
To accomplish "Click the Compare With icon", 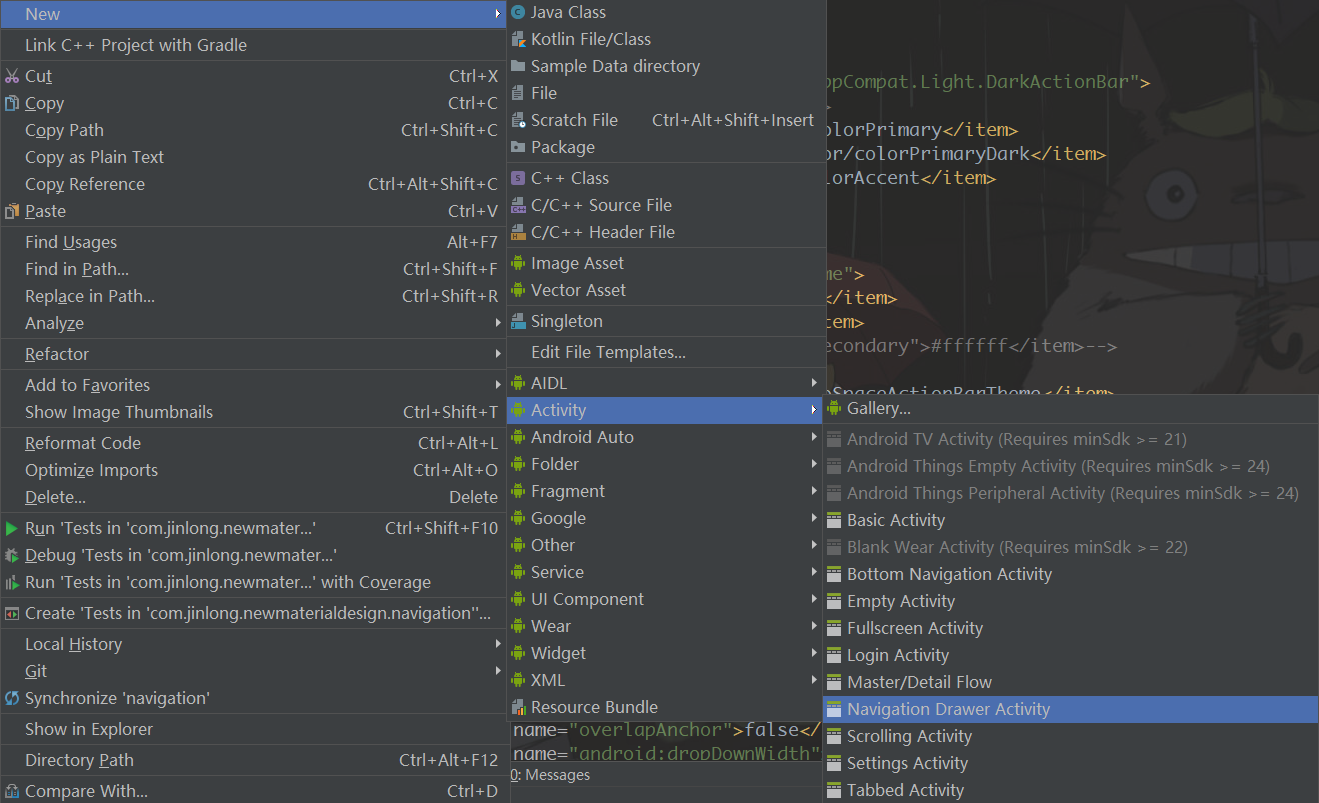I will [x=12, y=791].
